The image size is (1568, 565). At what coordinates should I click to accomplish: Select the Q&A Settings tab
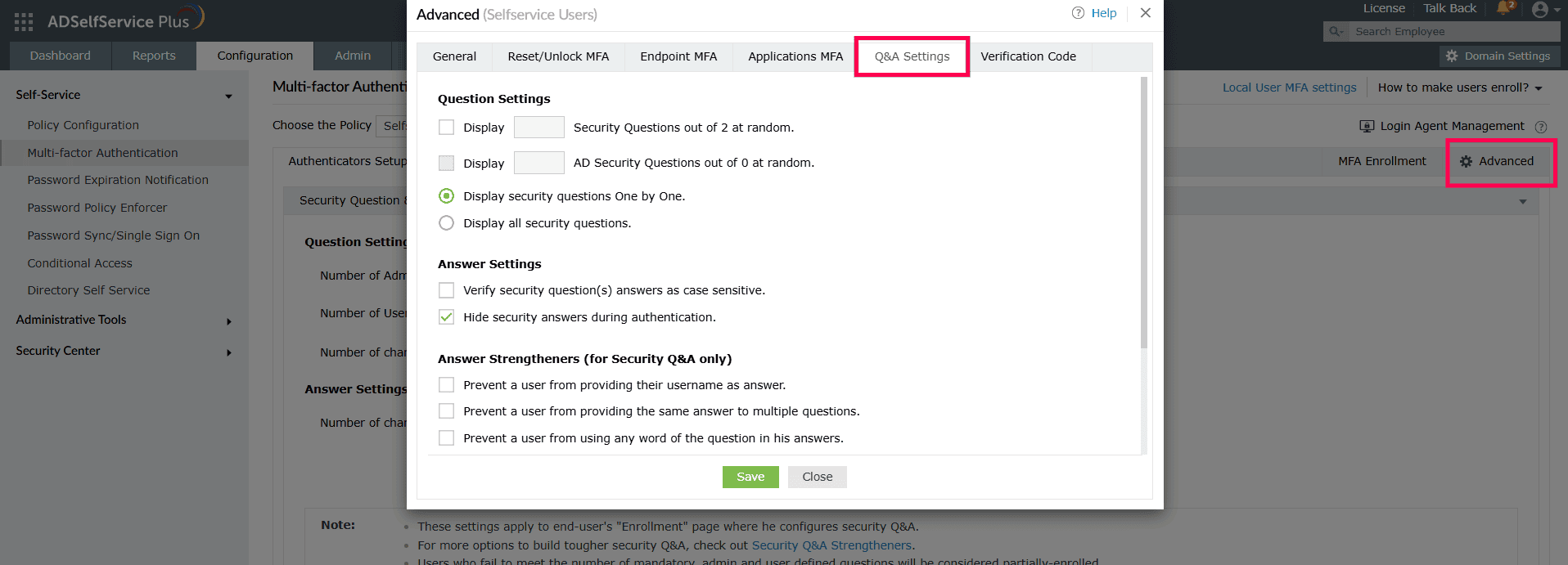(912, 56)
